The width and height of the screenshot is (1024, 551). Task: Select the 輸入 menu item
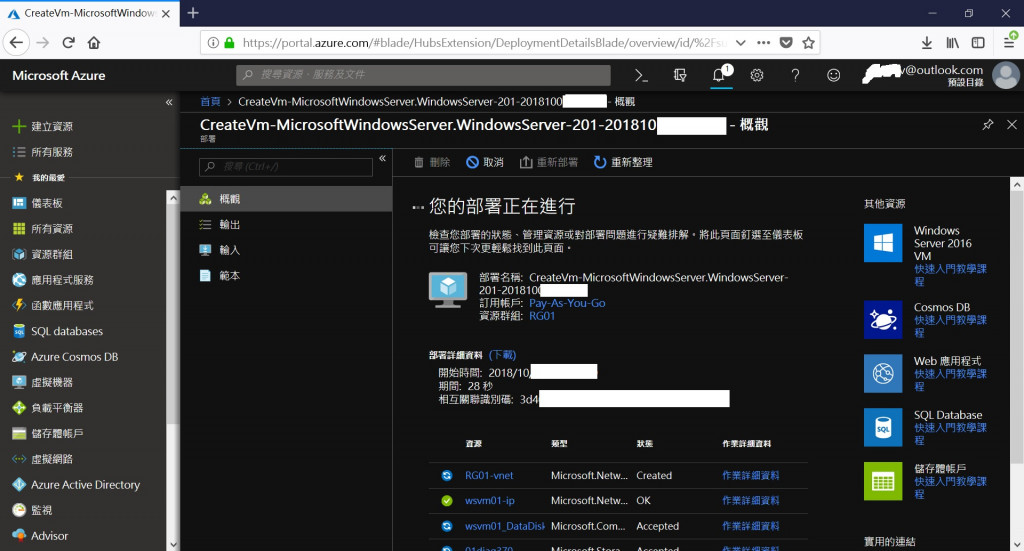point(286,249)
